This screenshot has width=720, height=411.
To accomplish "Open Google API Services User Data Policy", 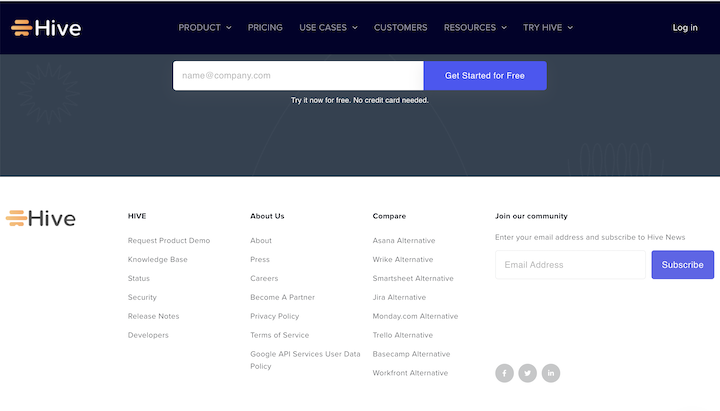I will 305,360.
